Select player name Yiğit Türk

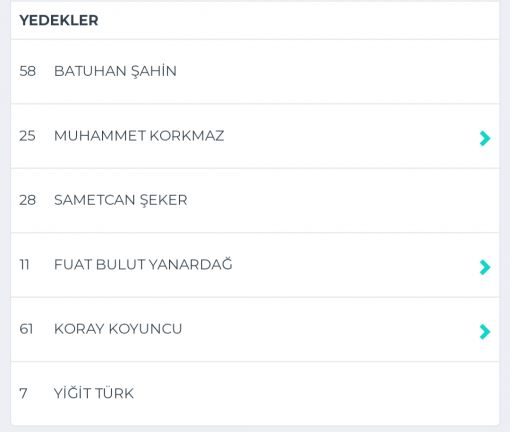(94, 393)
